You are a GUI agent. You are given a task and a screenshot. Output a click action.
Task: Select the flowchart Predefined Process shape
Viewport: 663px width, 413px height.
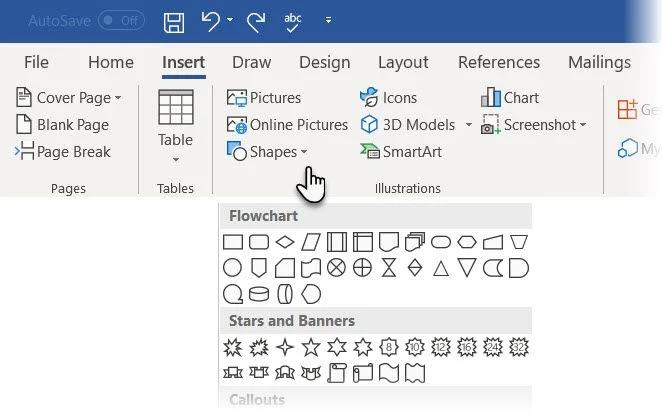[337, 242]
